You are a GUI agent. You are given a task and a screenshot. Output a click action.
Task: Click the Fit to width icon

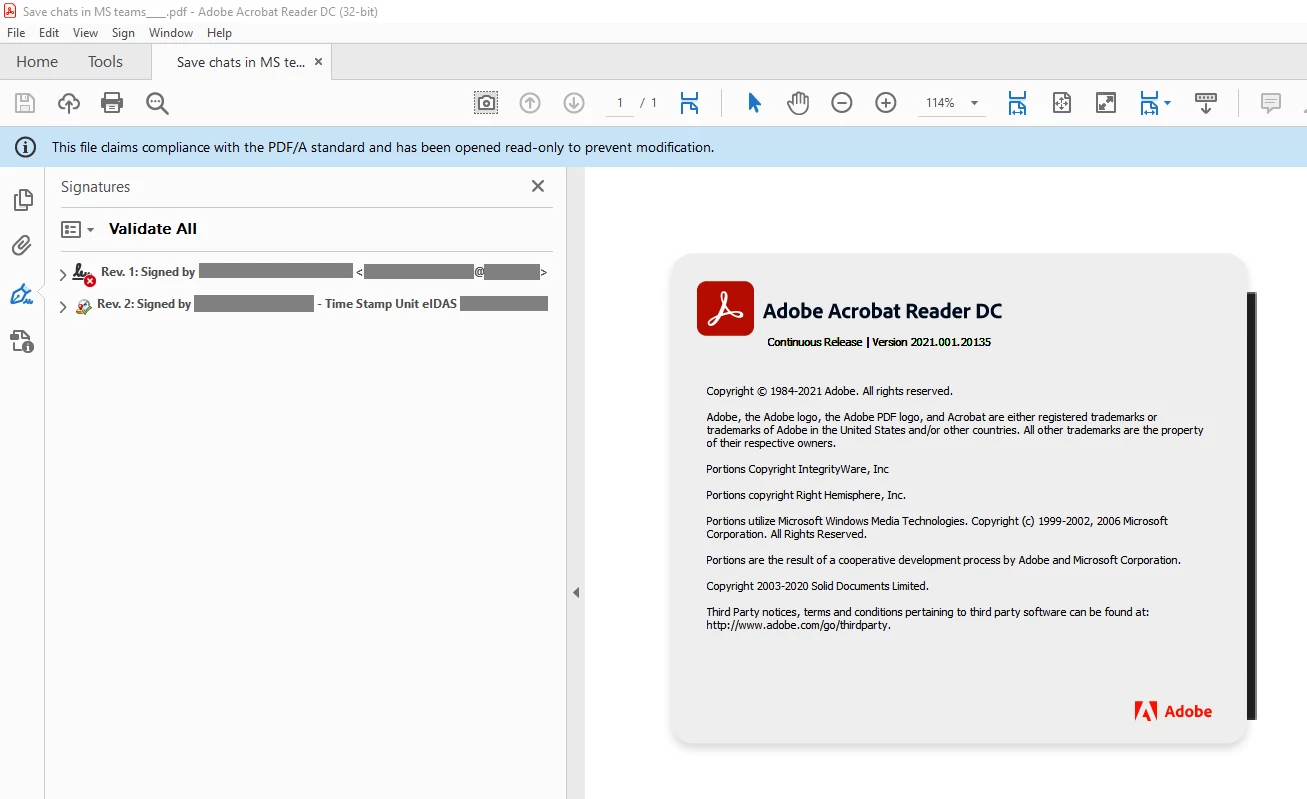tap(1017, 102)
